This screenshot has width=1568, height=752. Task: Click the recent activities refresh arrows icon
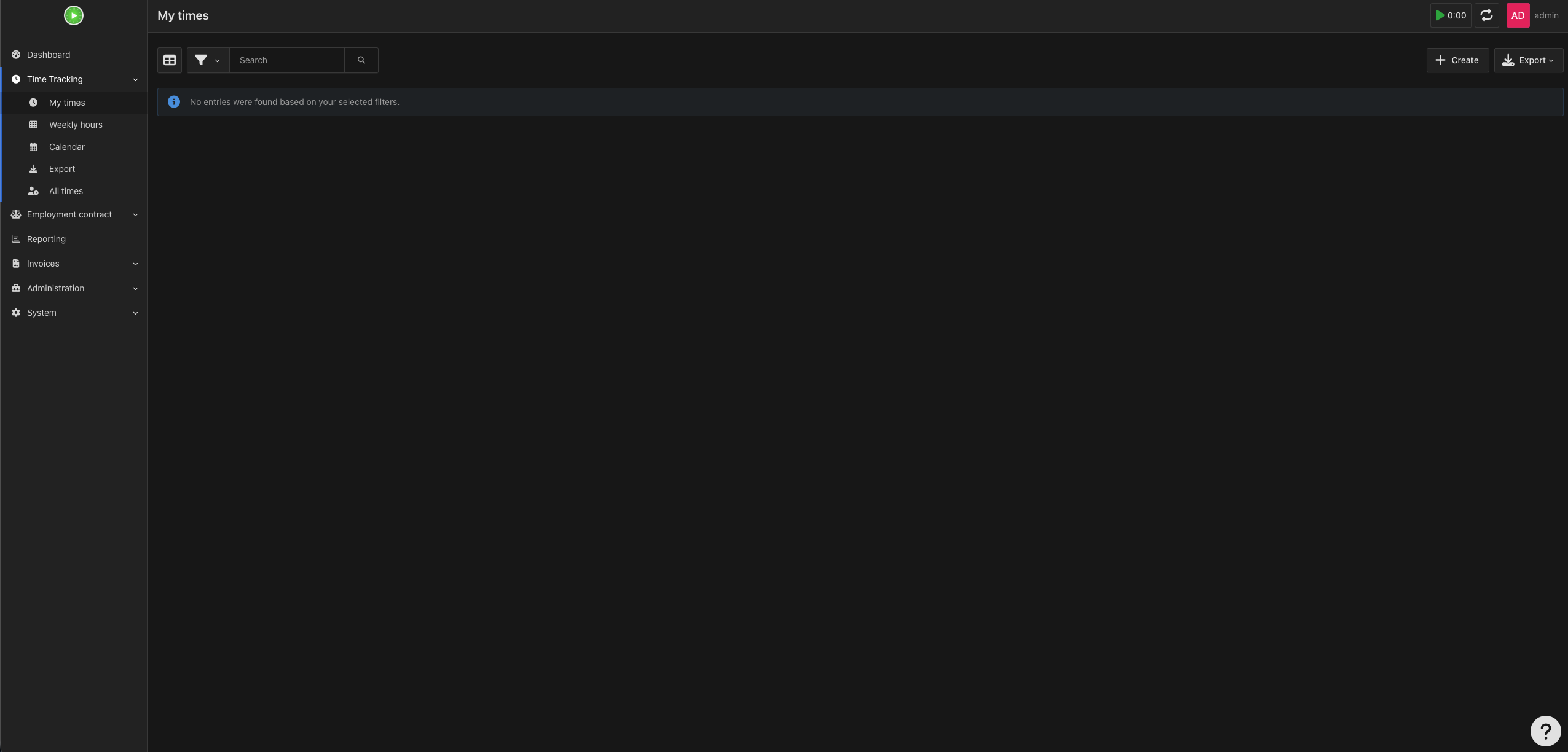(x=1486, y=15)
